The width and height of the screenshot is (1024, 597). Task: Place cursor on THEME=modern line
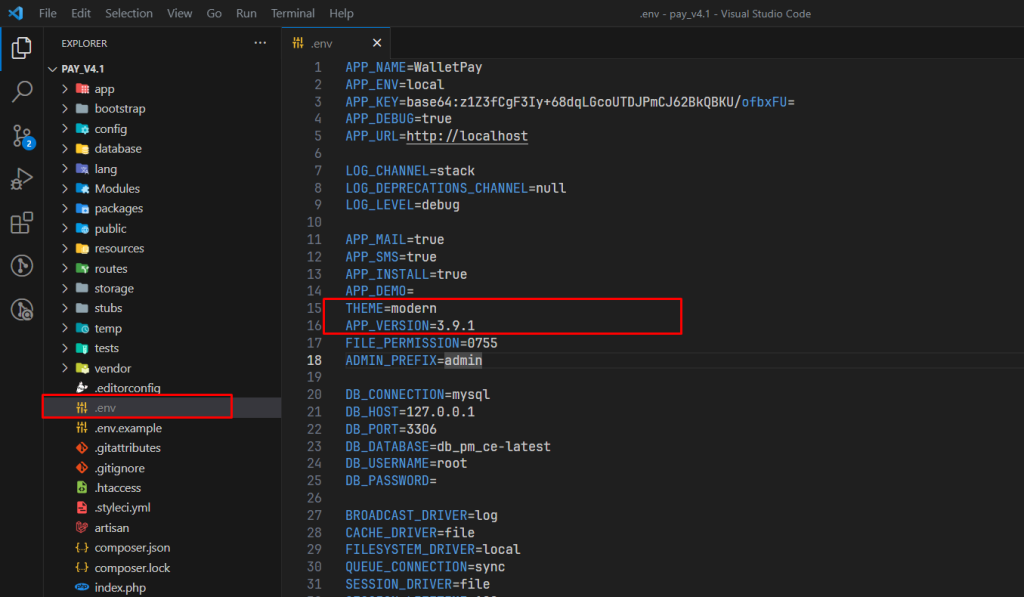click(391, 308)
